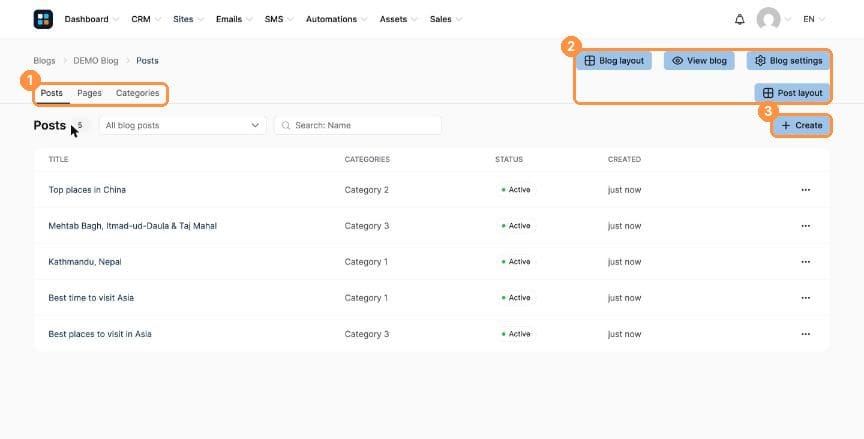Open options for Mehtab Bagh post
This screenshot has height=439, width=864.
806,226
